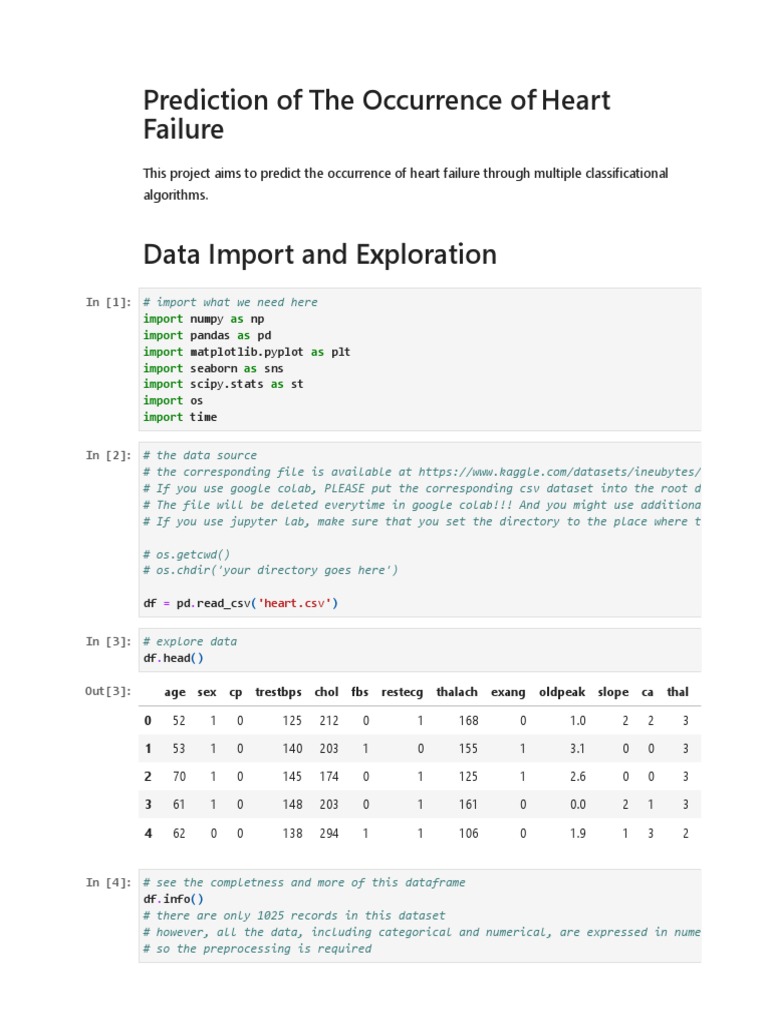
Task: Click the "thalach" column header
Action: (x=457, y=692)
